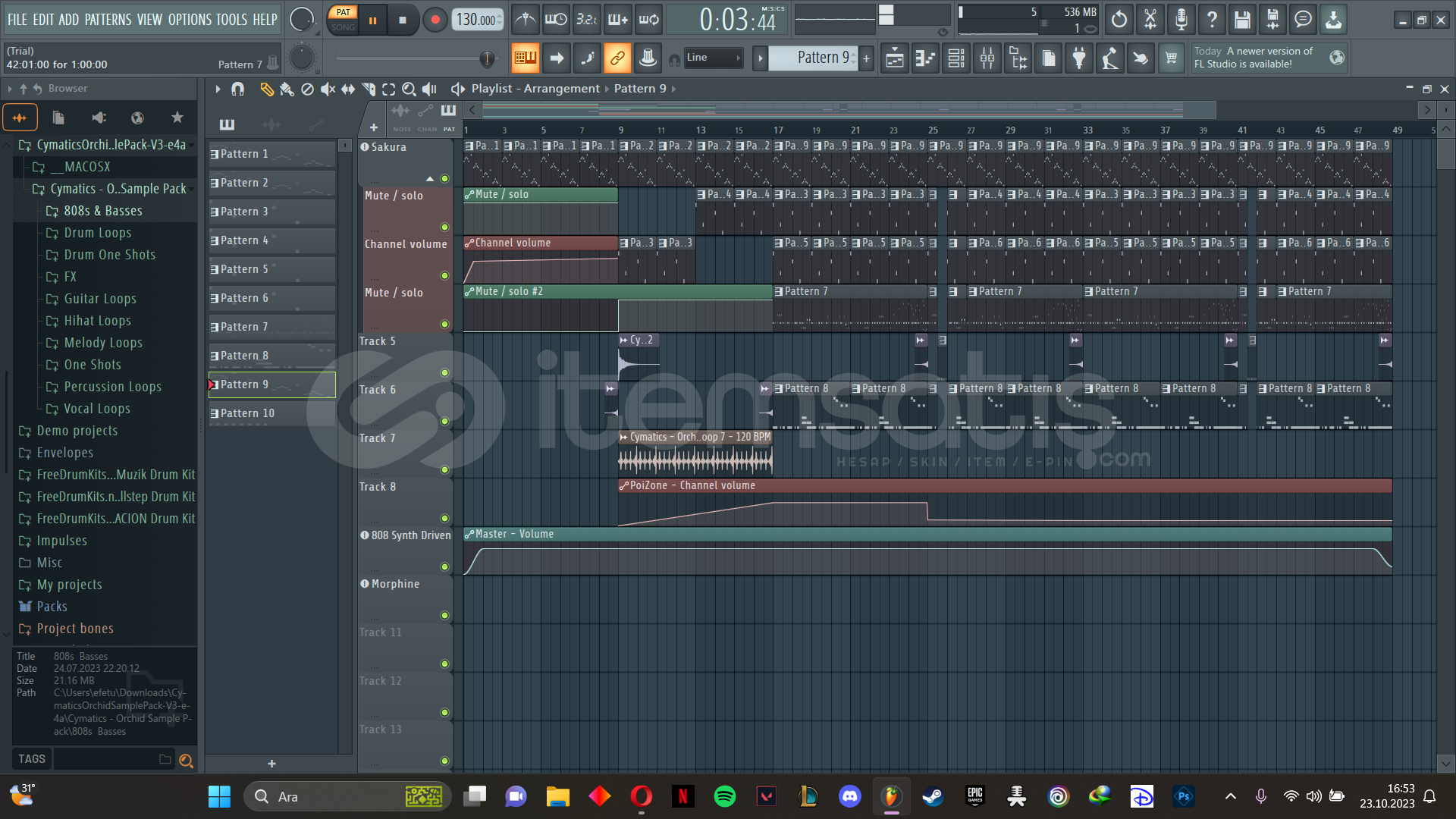Adjust the main volume knob
Image resolution: width=1456 pixels, height=819 pixels.
click(302, 20)
